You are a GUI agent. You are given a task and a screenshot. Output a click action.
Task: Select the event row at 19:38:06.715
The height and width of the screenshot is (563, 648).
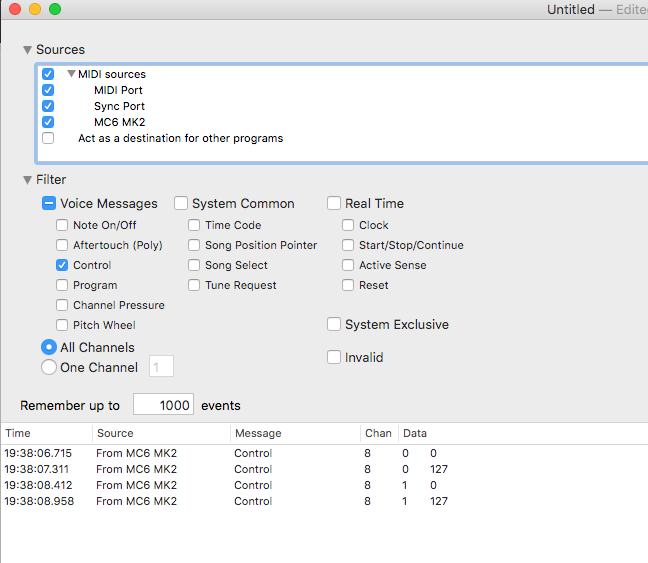point(325,453)
